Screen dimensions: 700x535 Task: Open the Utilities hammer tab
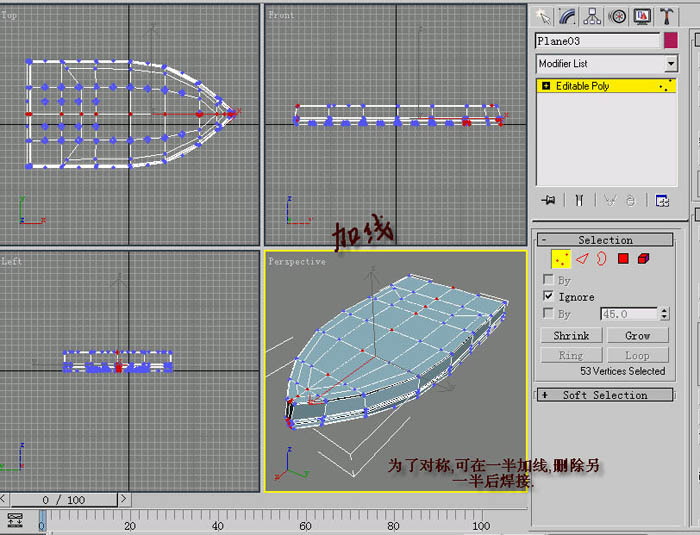point(667,17)
